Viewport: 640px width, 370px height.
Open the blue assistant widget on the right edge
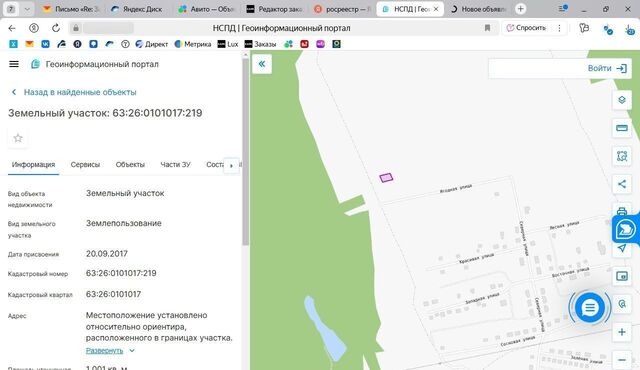point(626,229)
